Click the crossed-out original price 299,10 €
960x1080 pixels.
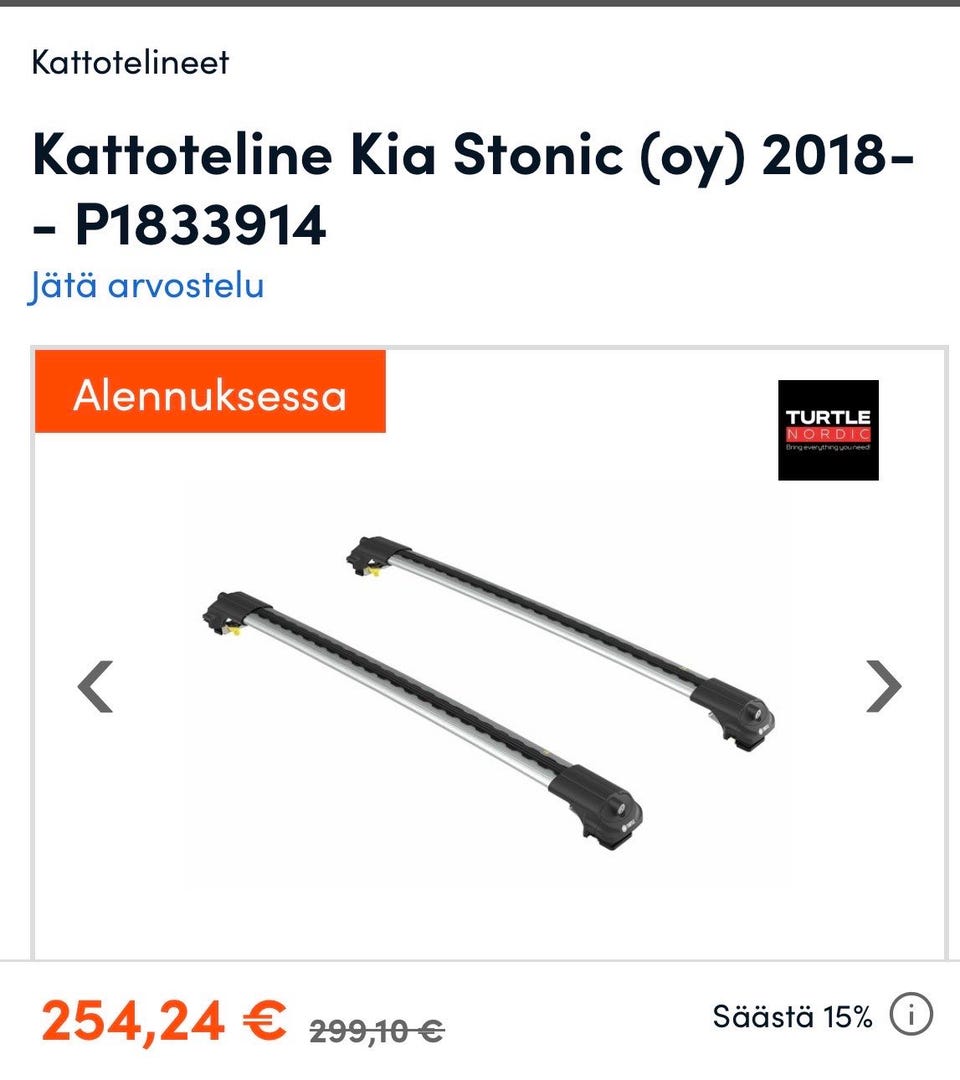[x=377, y=1031]
